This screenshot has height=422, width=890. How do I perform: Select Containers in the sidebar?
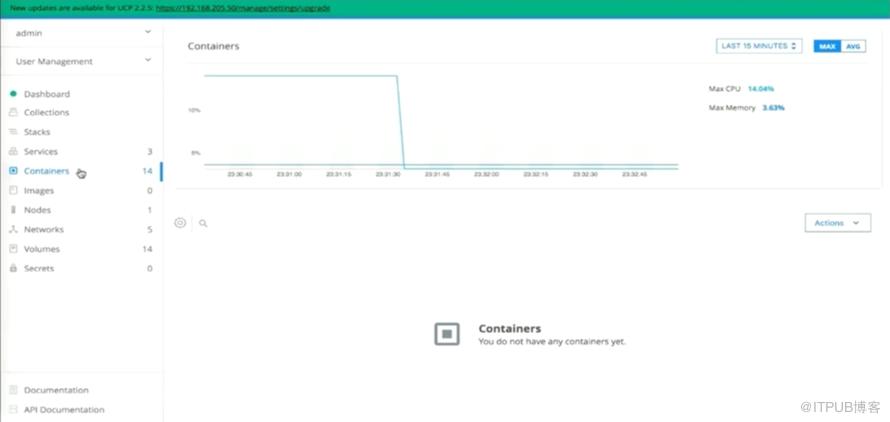47,171
